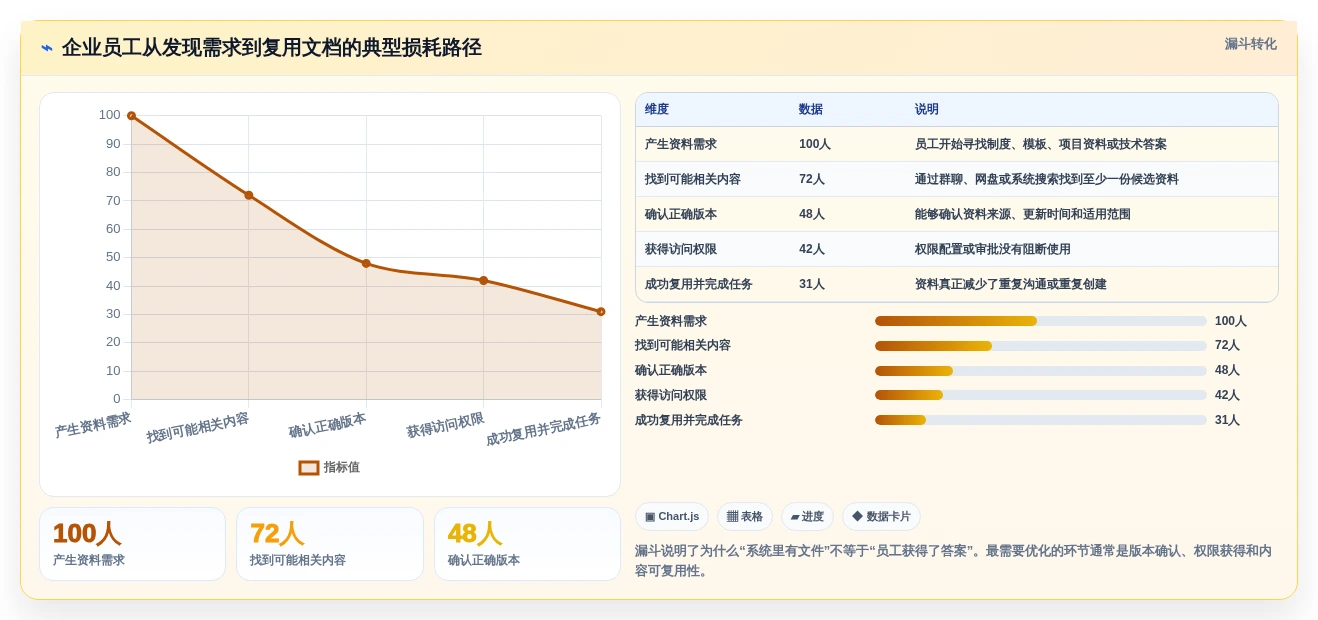Click the 表格 tag
Viewport: 1318px width, 620px height.
(745, 517)
